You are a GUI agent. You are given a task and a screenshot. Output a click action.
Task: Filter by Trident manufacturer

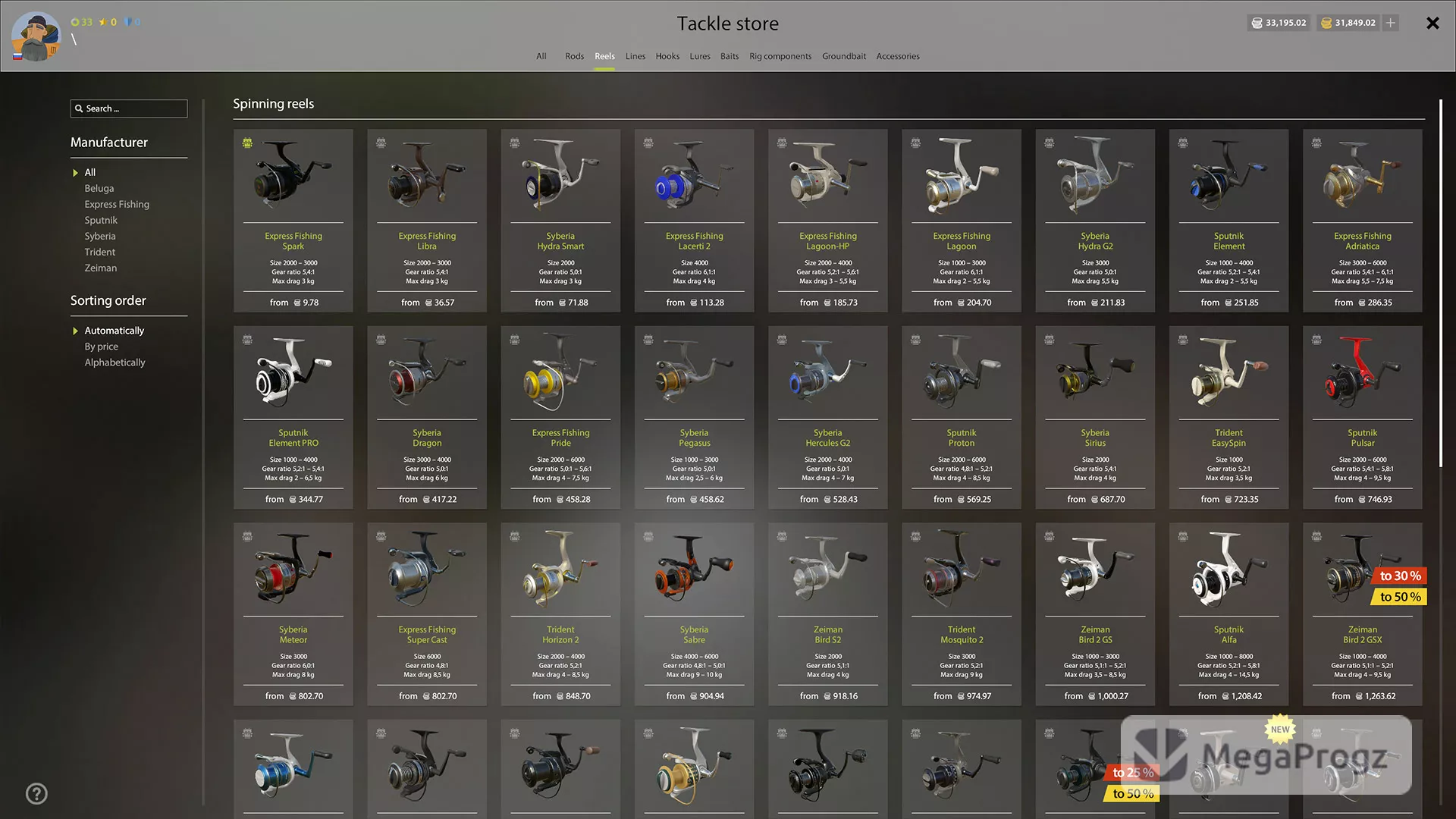pyautogui.click(x=100, y=252)
